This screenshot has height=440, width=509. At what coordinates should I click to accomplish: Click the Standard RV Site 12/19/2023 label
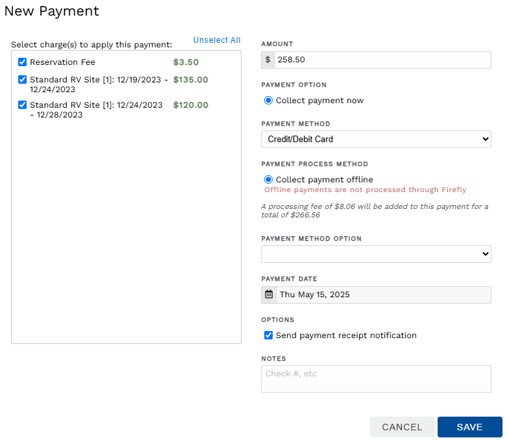[x=98, y=84]
